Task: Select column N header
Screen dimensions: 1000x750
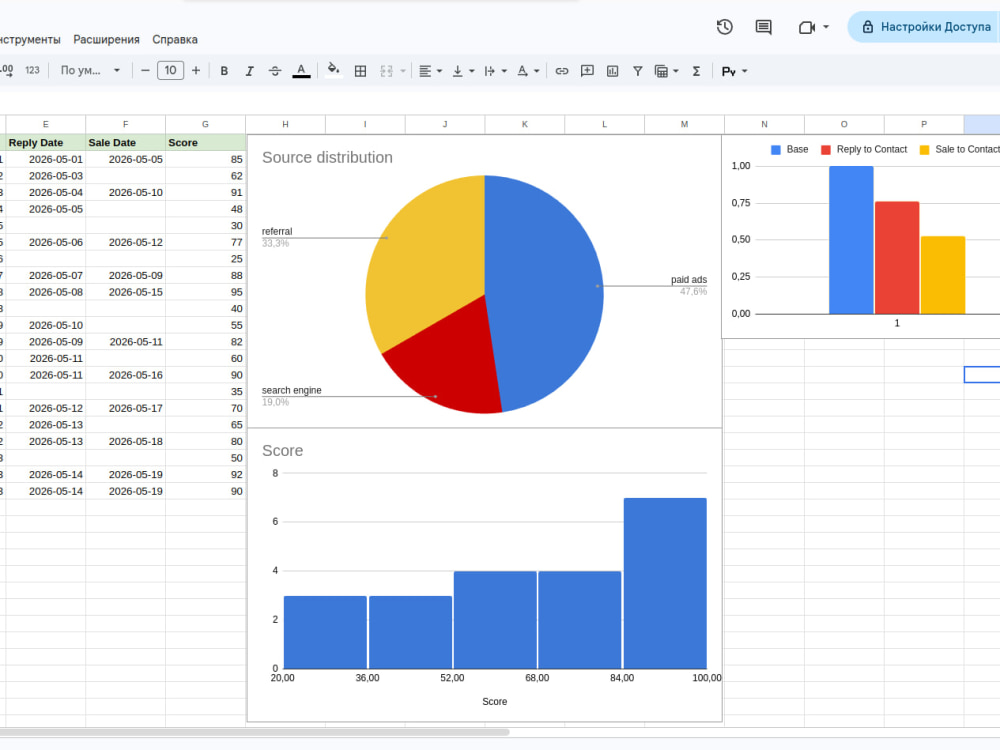Action: click(x=764, y=124)
